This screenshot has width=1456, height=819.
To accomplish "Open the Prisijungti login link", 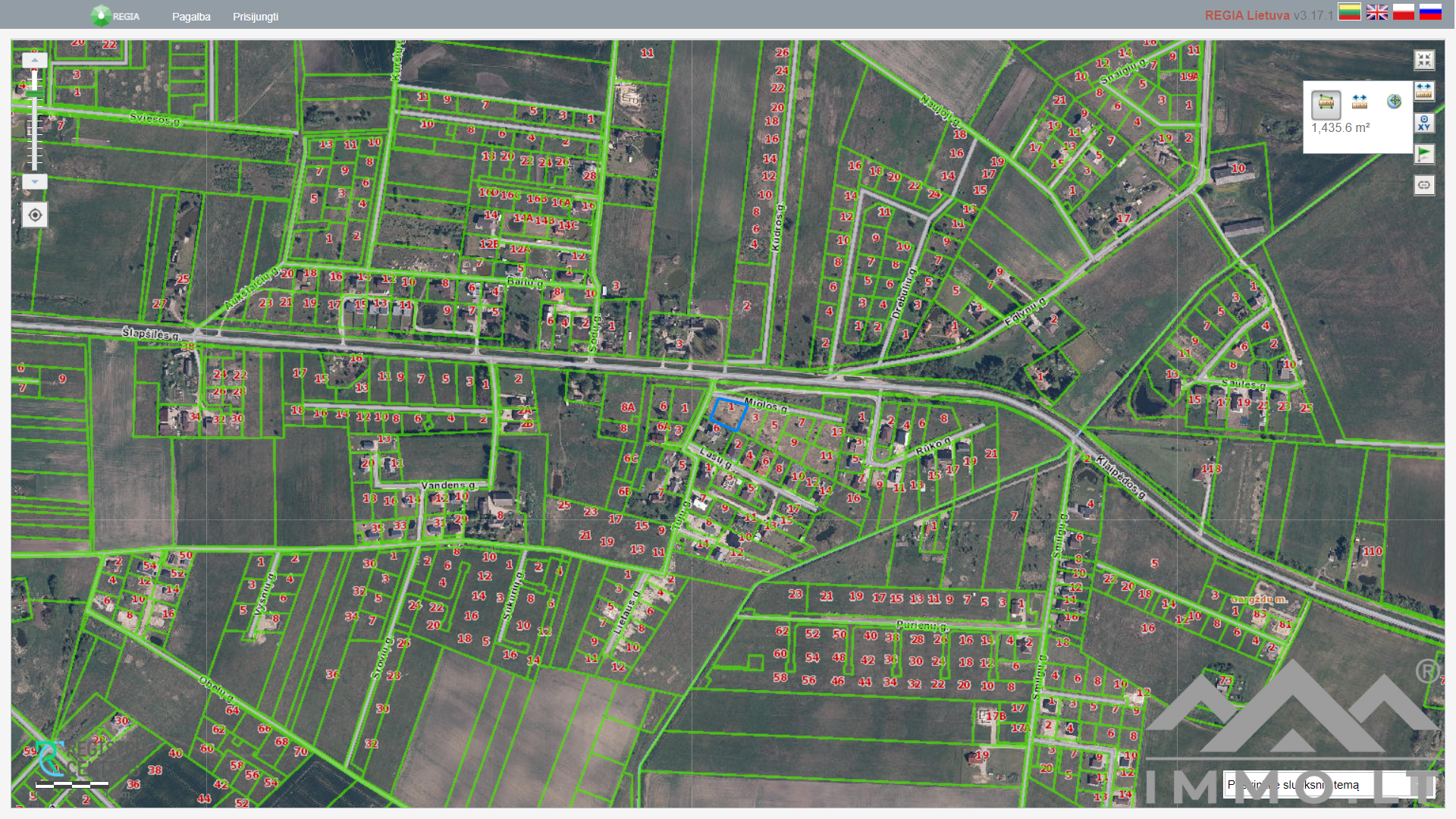I will point(256,17).
